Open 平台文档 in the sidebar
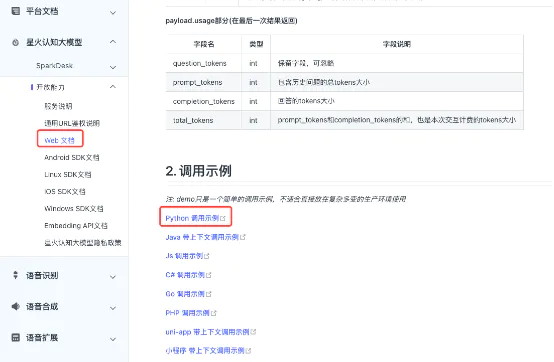This screenshot has height=362, width=554. point(42,11)
